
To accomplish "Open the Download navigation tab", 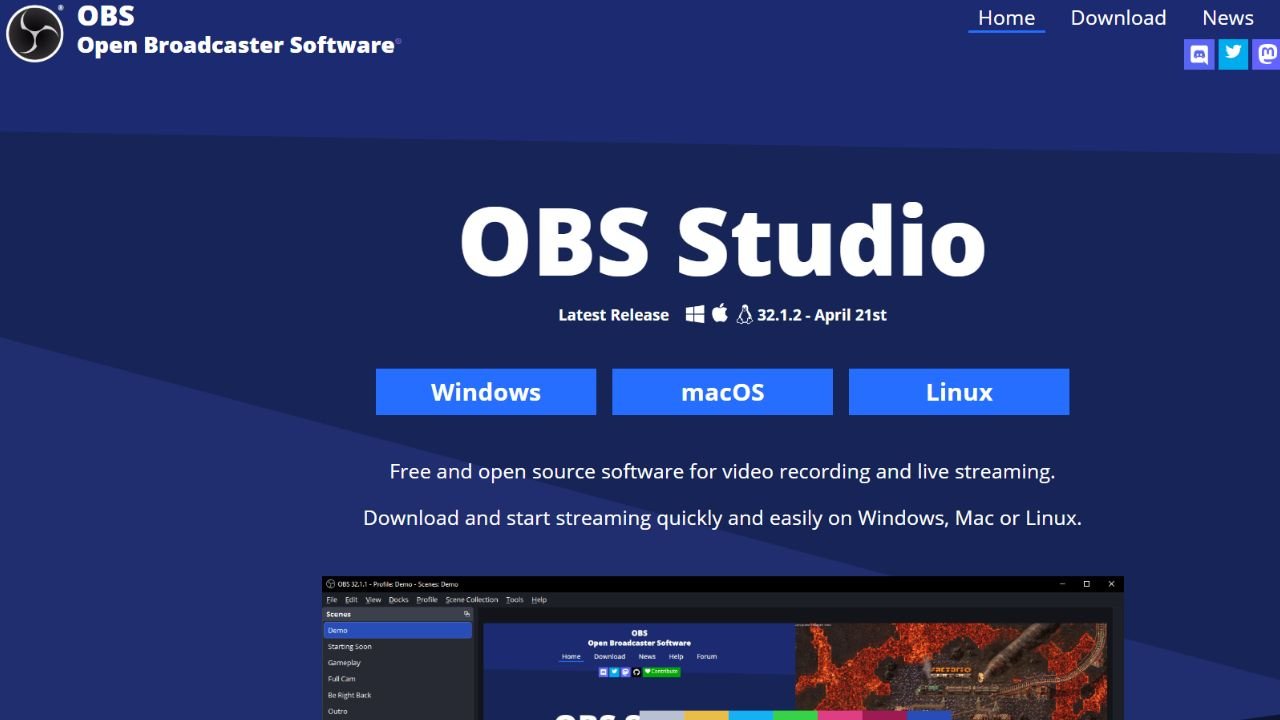I will [x=1118, y=18].
